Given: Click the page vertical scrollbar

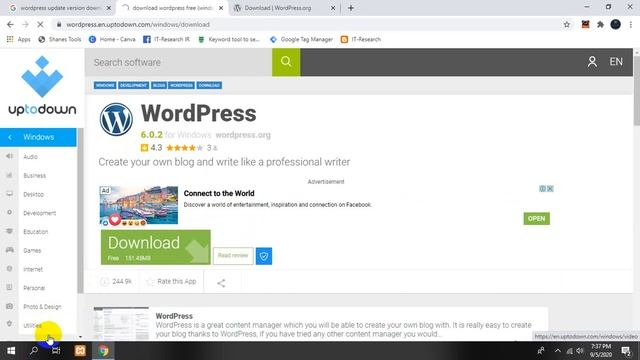Looking at the screenshot, I should coord(636,90).
